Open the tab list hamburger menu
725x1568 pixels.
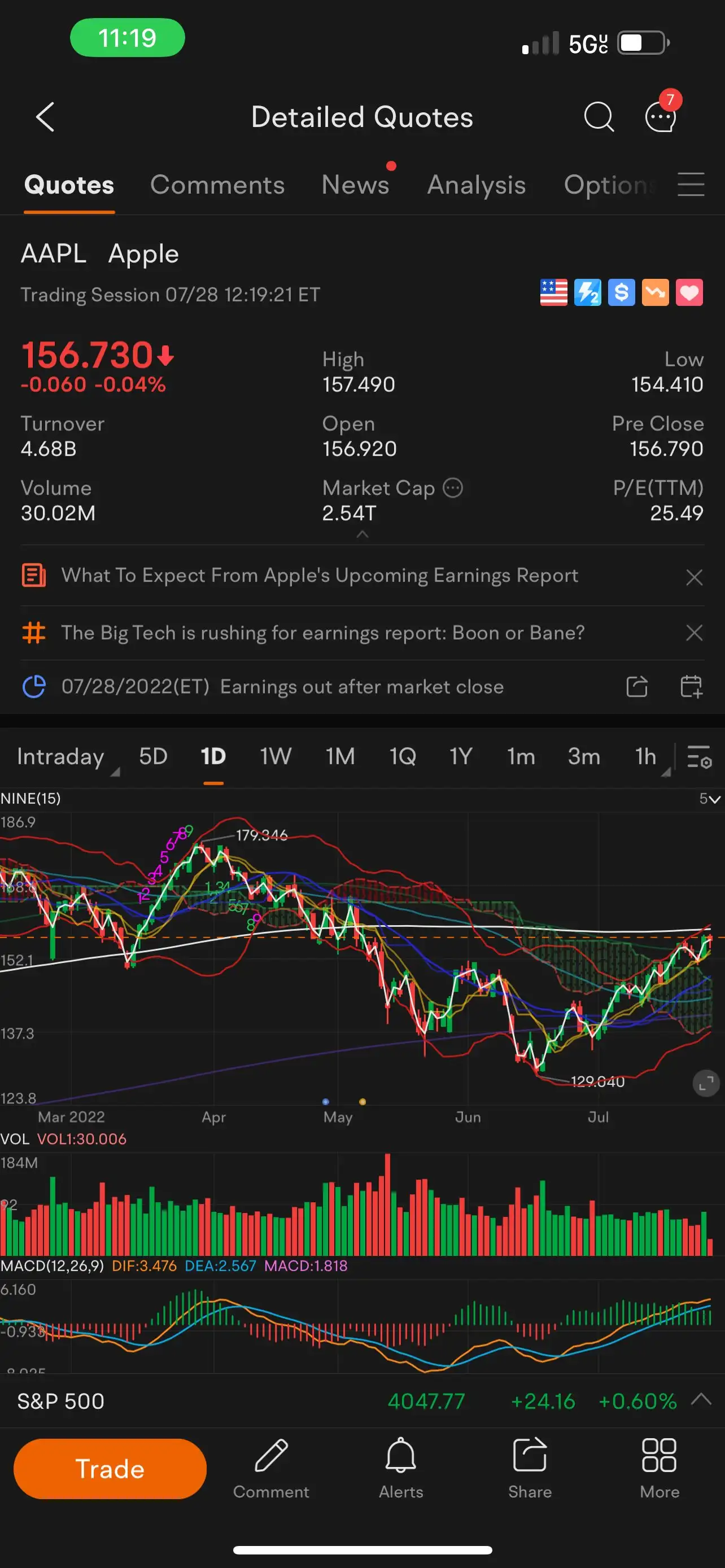691,185
